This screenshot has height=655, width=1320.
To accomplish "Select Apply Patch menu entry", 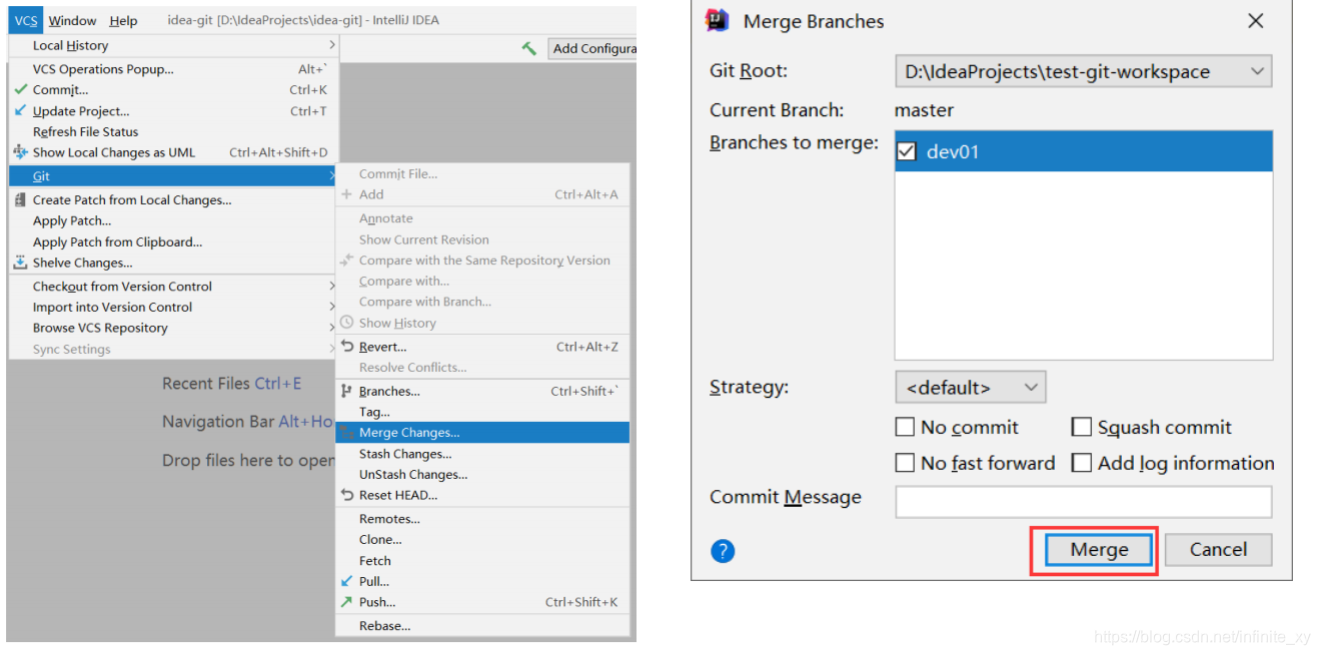I will click(172, 221).
